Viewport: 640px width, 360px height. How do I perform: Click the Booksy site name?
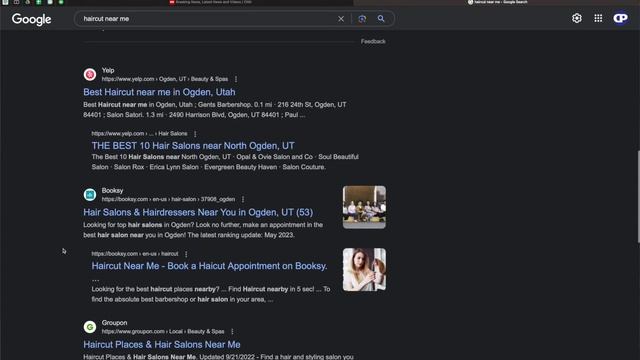[112, 191]
